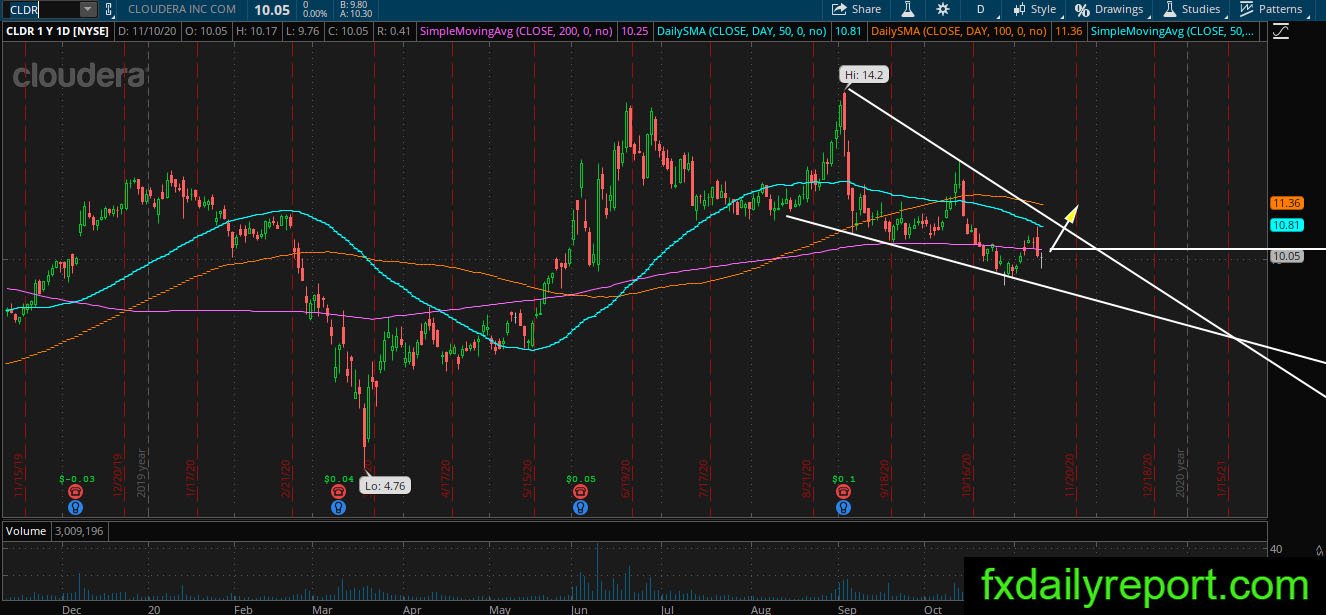This screenshot has height=615, width=1326.
Task: Open the Style menu
Action: (x=1034, y=9)
